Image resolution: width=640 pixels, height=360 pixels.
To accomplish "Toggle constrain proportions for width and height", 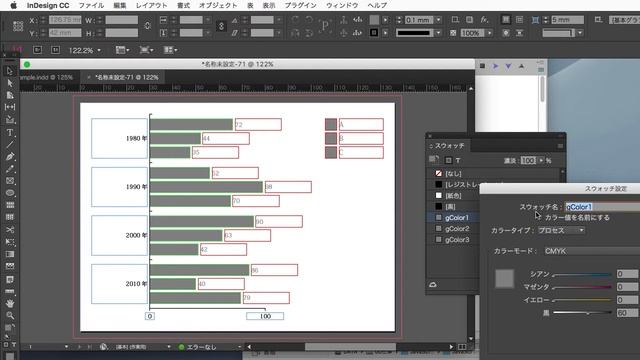I will point(147,26).
